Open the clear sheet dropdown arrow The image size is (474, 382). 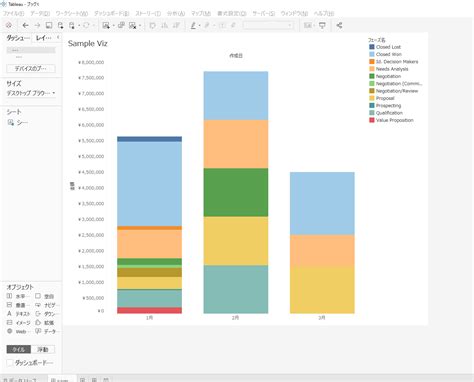140,26
